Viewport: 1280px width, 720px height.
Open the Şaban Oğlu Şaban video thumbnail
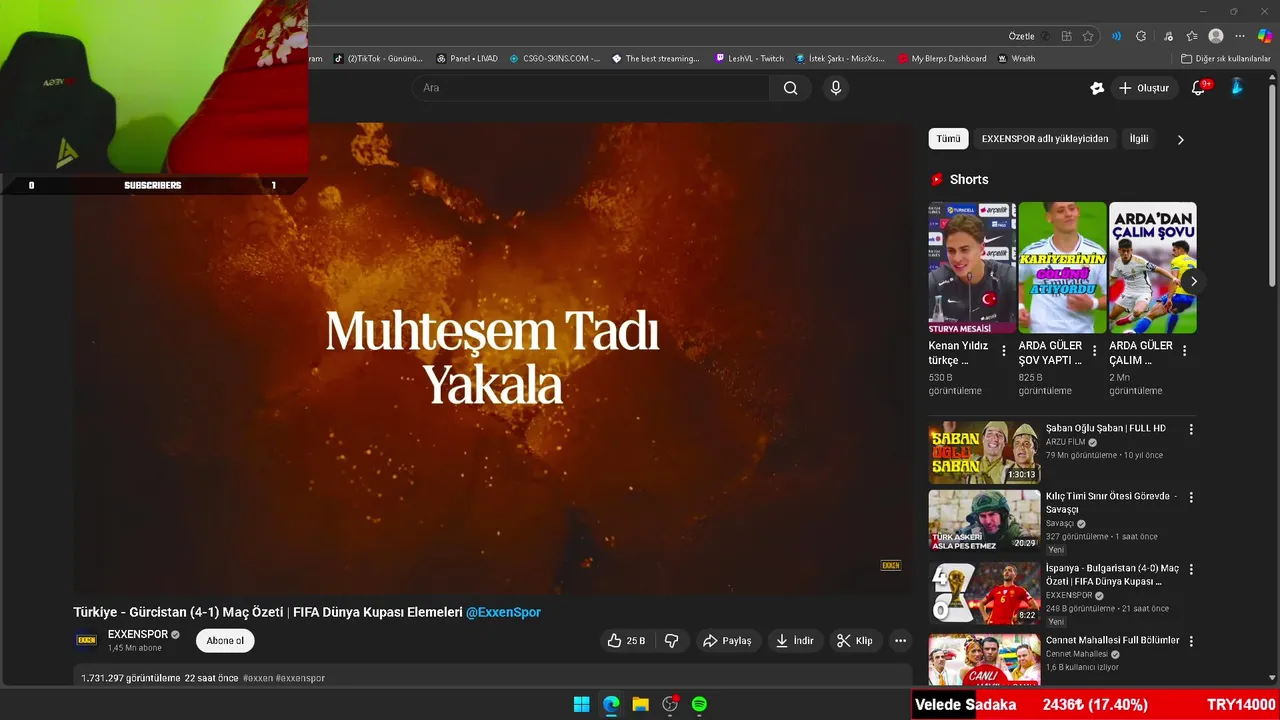pos(984,453)
